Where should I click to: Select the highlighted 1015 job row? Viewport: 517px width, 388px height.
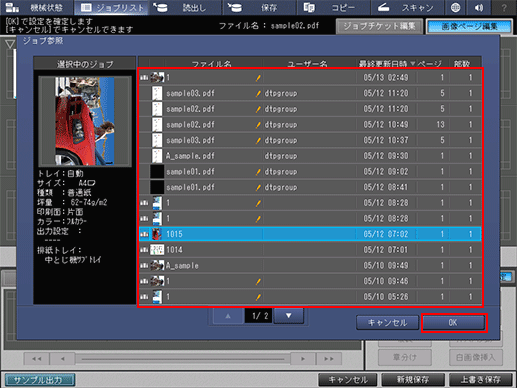pyautogui.click(x=310, y=234)
